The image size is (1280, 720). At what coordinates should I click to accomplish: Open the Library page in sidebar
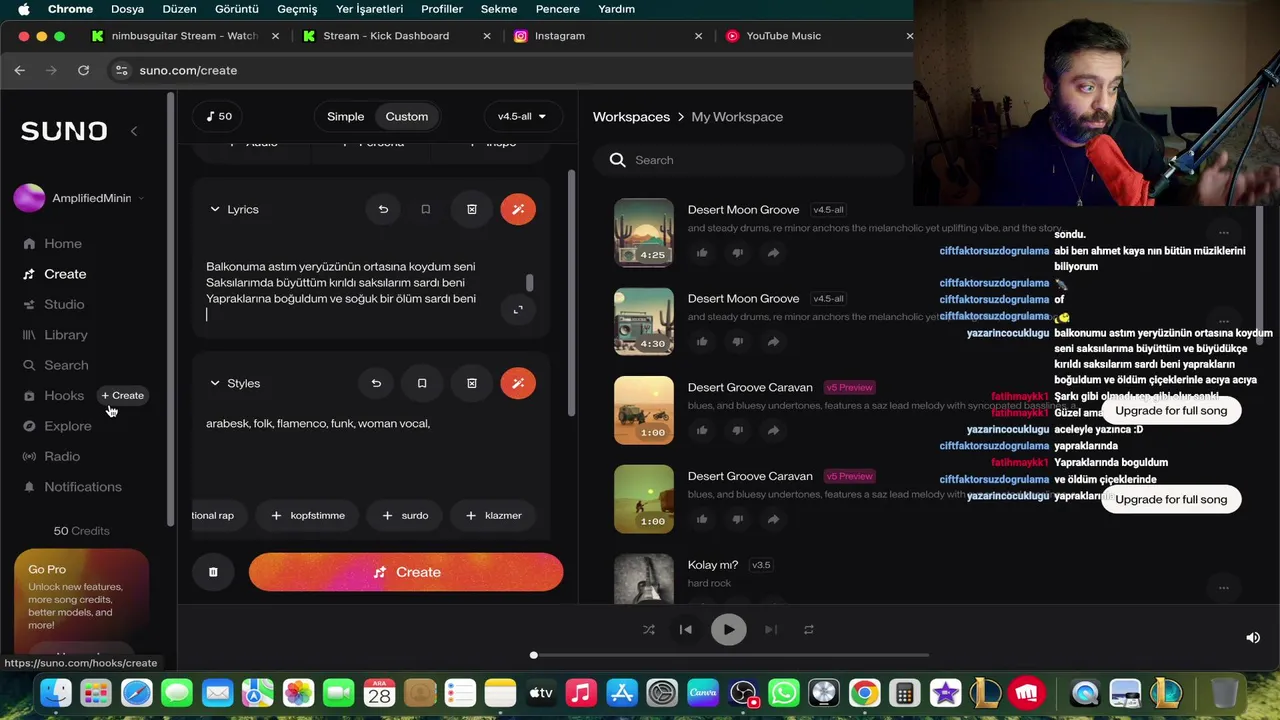point(66,335)
